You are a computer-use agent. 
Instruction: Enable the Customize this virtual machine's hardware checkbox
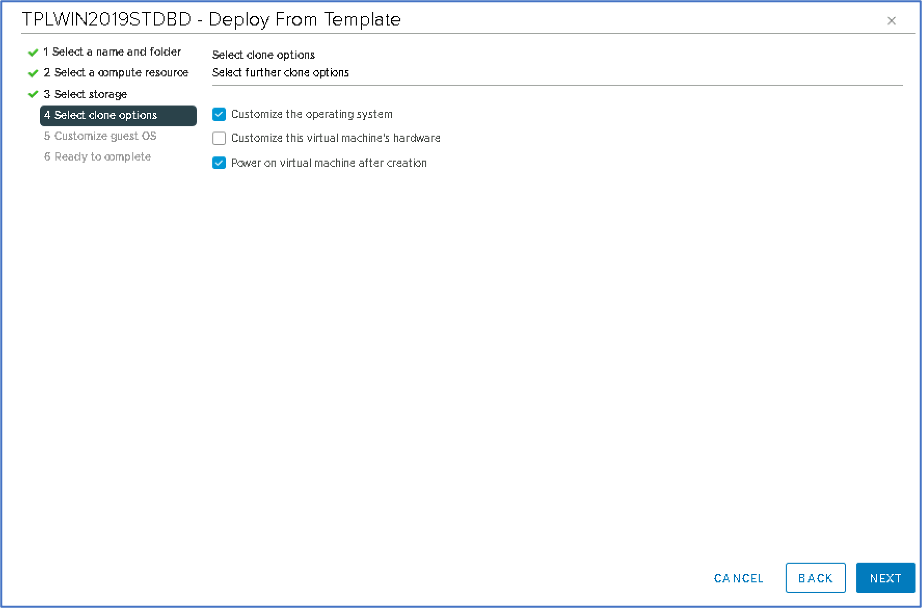point(219,139)
